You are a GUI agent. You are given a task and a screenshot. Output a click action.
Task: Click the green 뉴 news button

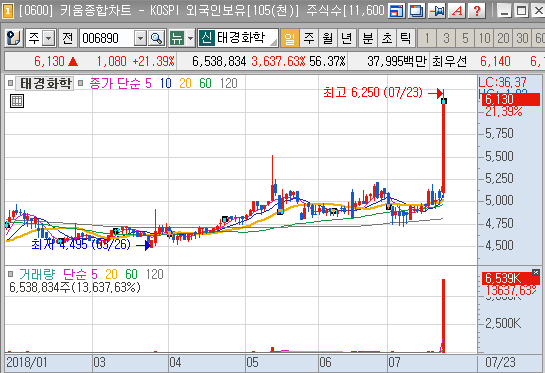click(x=177, y=38)
